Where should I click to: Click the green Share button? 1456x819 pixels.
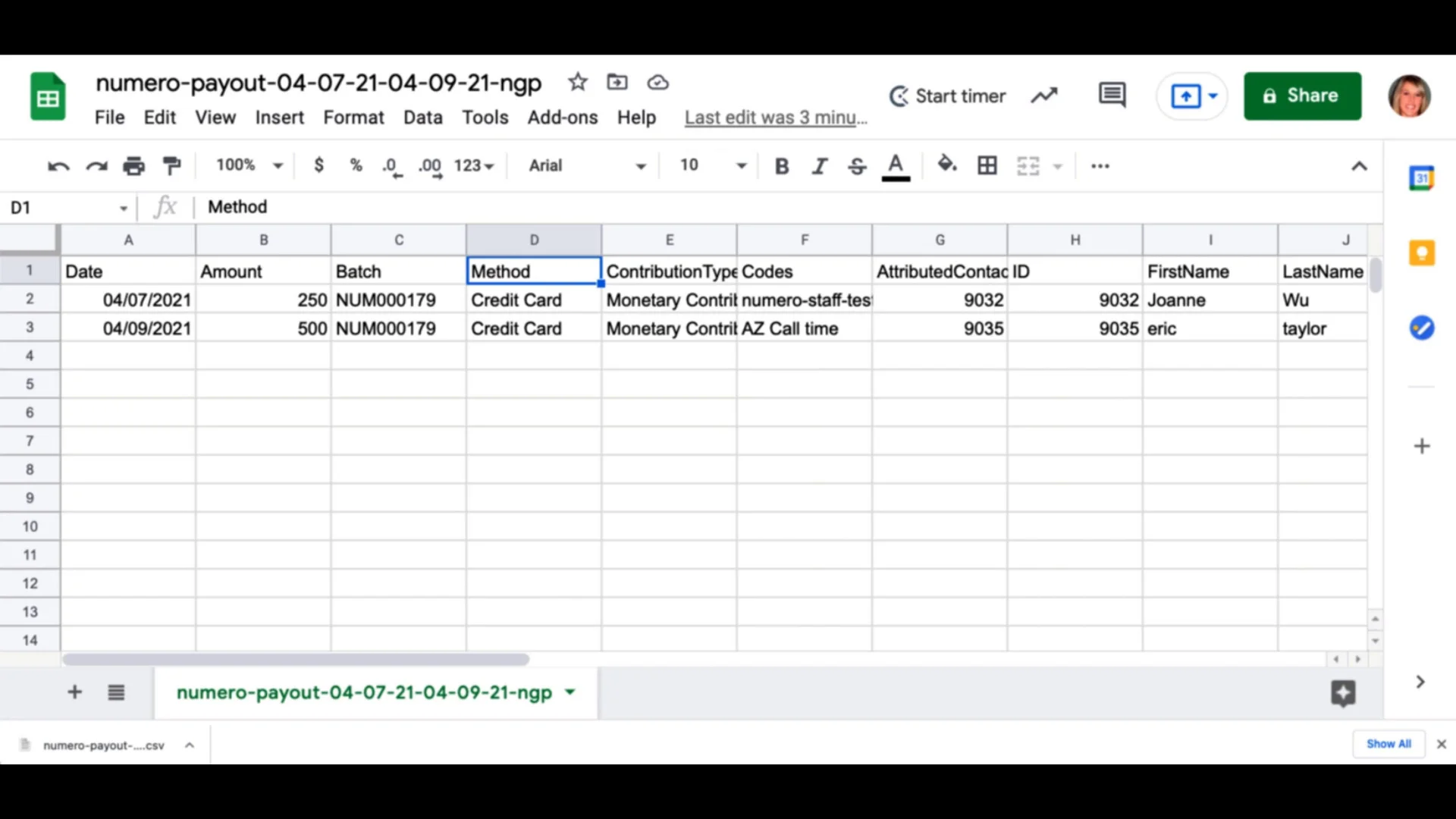[x=1302, y=96]
